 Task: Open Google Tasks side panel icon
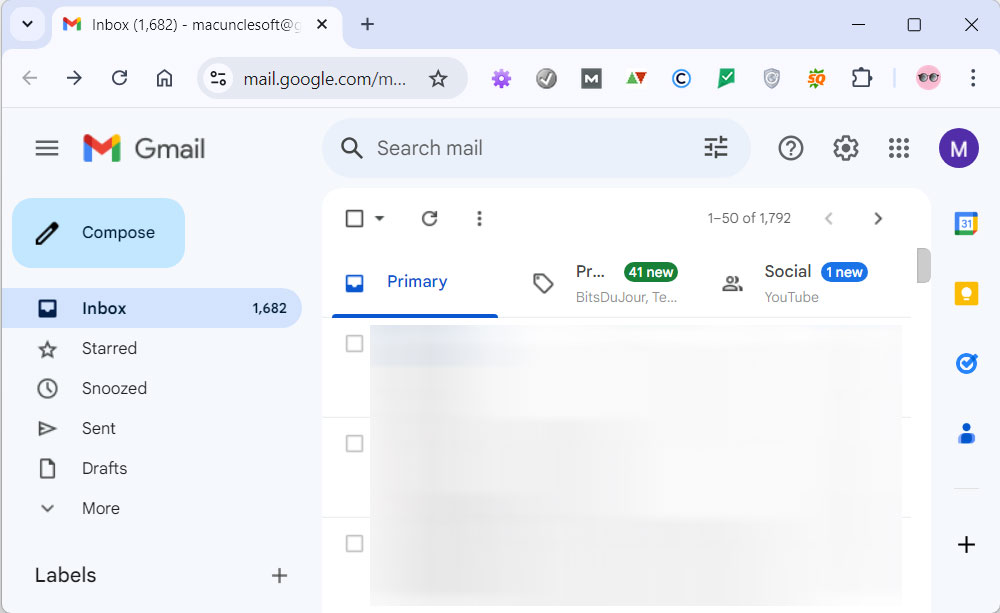click(966, 363)
